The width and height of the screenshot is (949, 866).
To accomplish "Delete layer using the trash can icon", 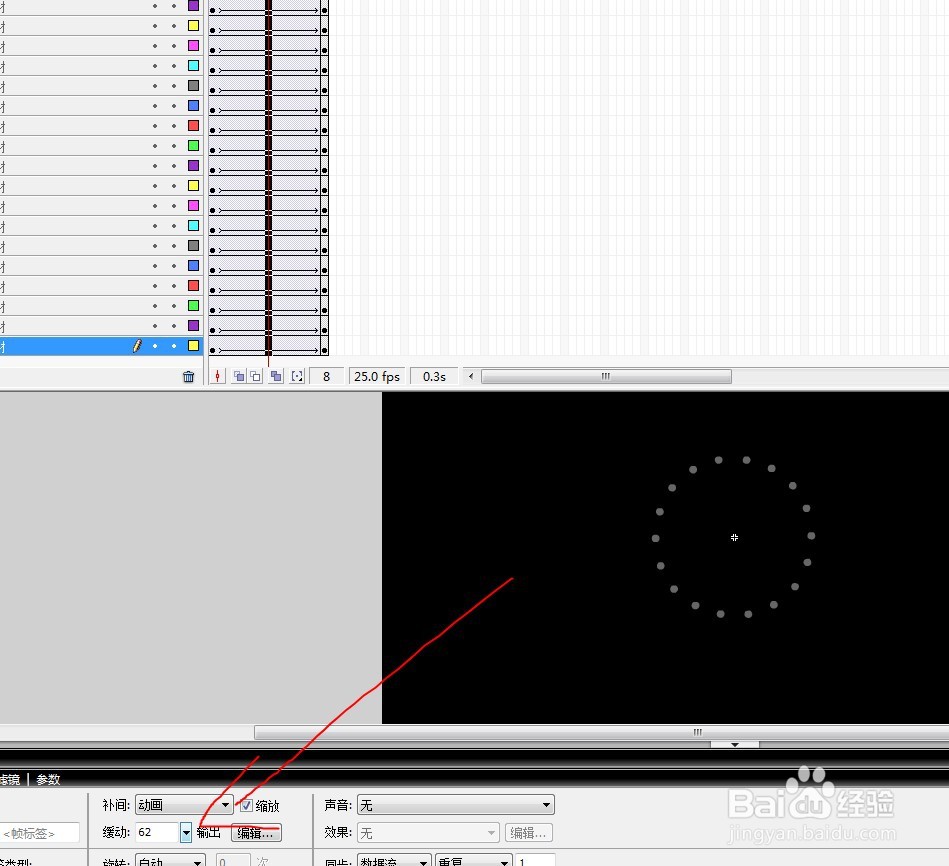I will (188, 376).
